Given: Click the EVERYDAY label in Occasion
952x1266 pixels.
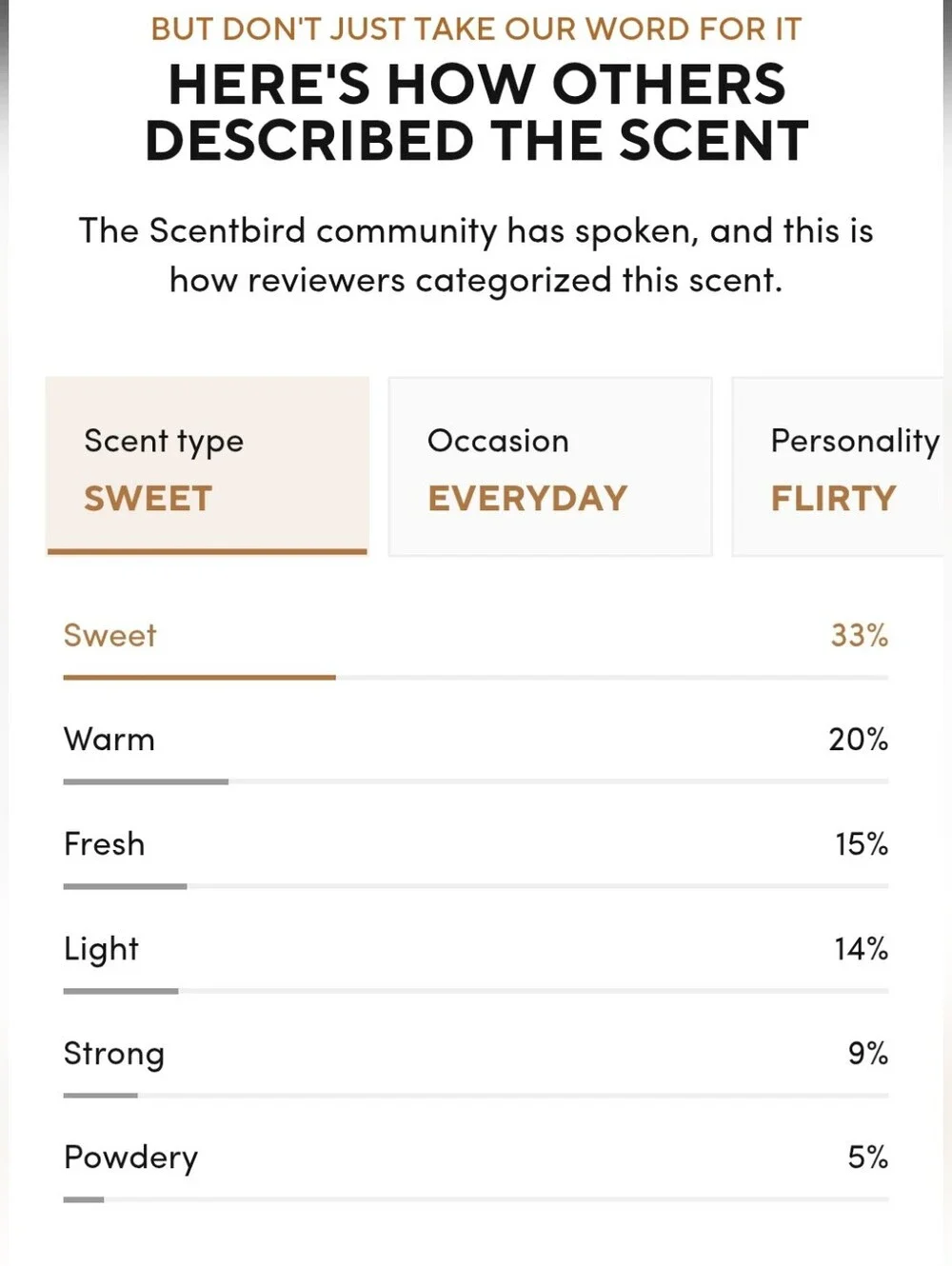Looking at the screenshot, I should tap(527, 499).
